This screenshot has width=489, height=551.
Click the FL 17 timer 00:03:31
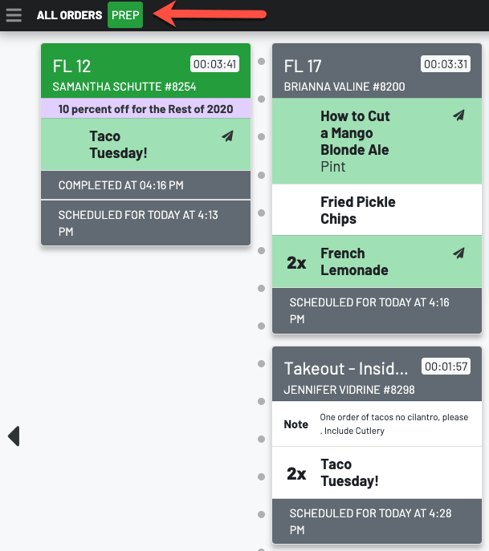coord(445,64)
